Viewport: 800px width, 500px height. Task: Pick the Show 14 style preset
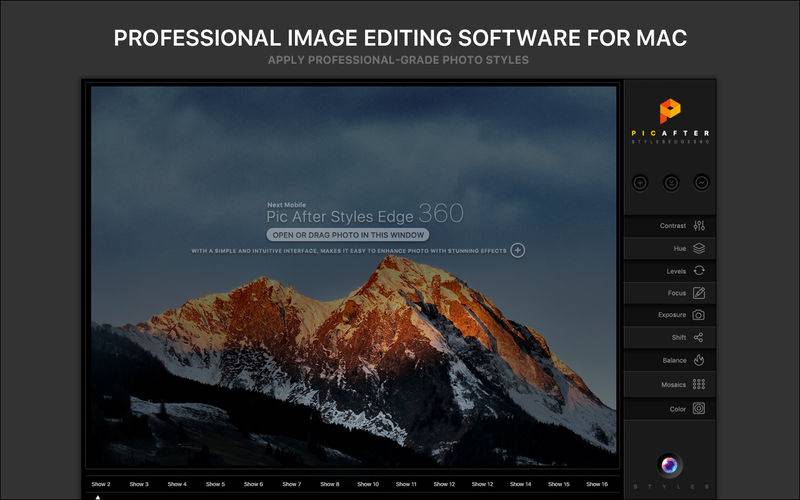pos(520,484)
